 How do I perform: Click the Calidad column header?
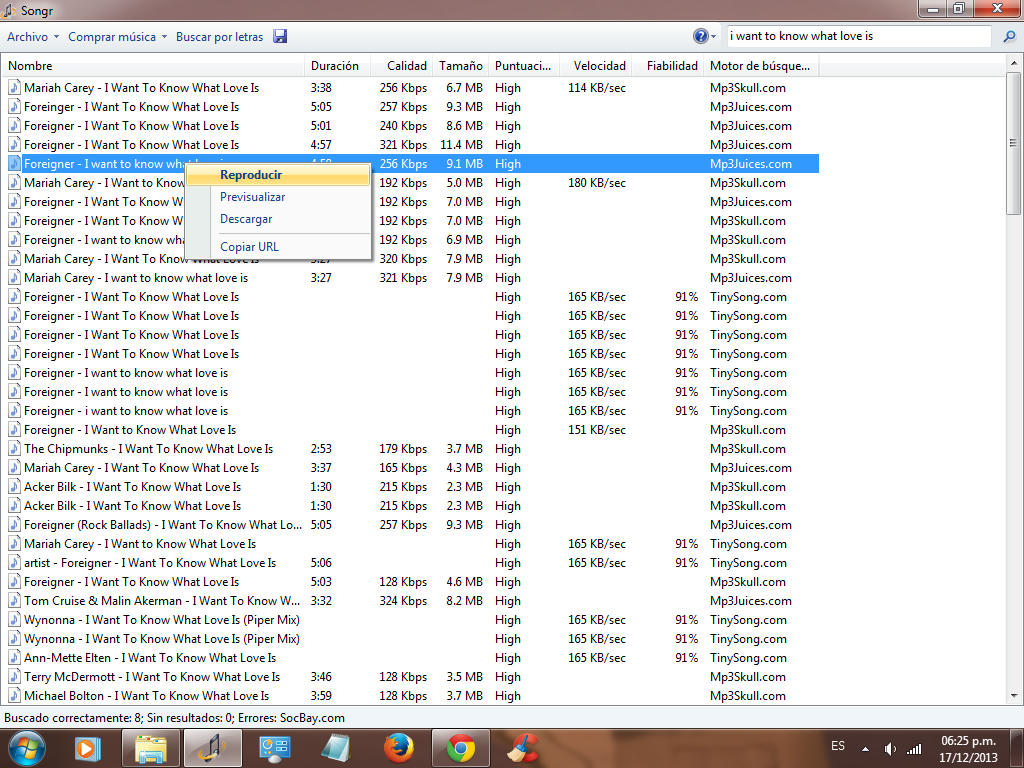coord(406,66)
